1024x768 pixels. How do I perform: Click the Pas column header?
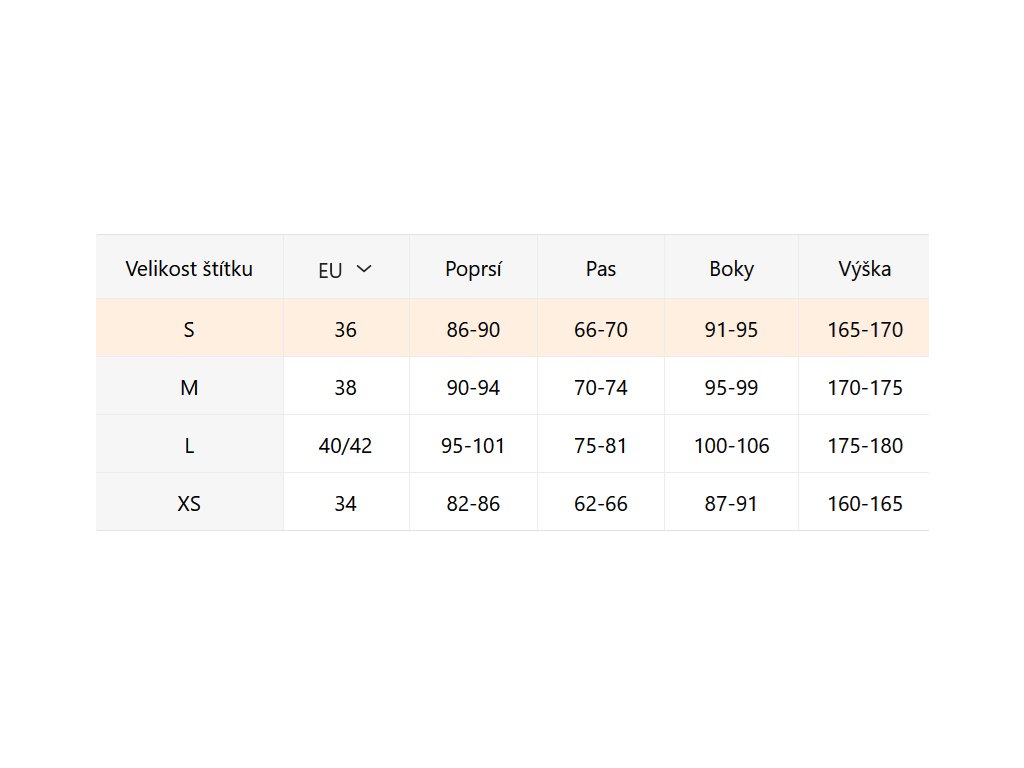click(x=601, y=269)
